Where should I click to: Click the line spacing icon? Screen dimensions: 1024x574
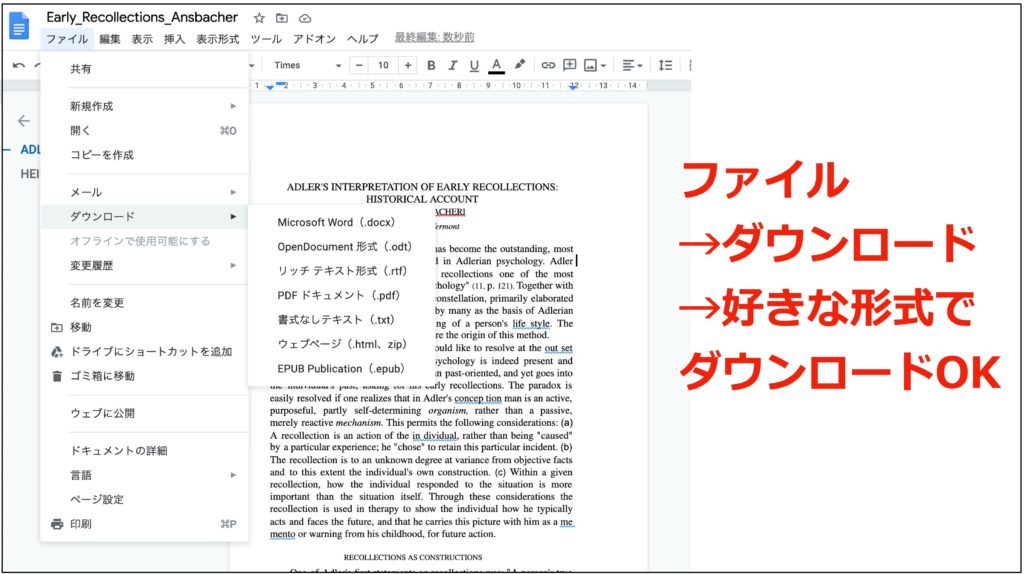665,65
